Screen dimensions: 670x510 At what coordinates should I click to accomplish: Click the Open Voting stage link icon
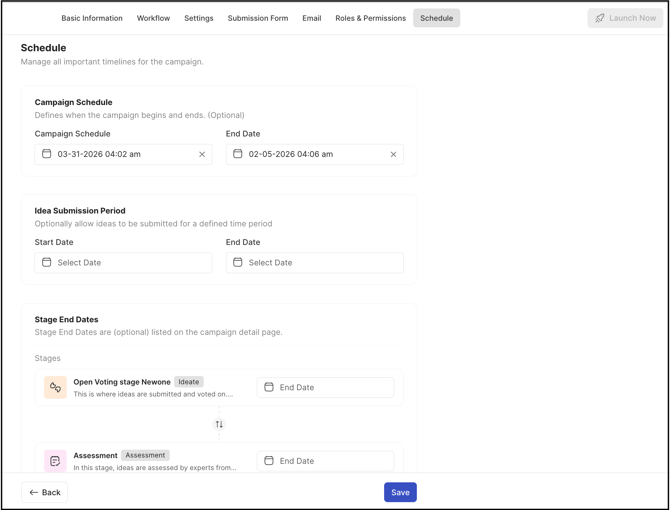(55, 387)
